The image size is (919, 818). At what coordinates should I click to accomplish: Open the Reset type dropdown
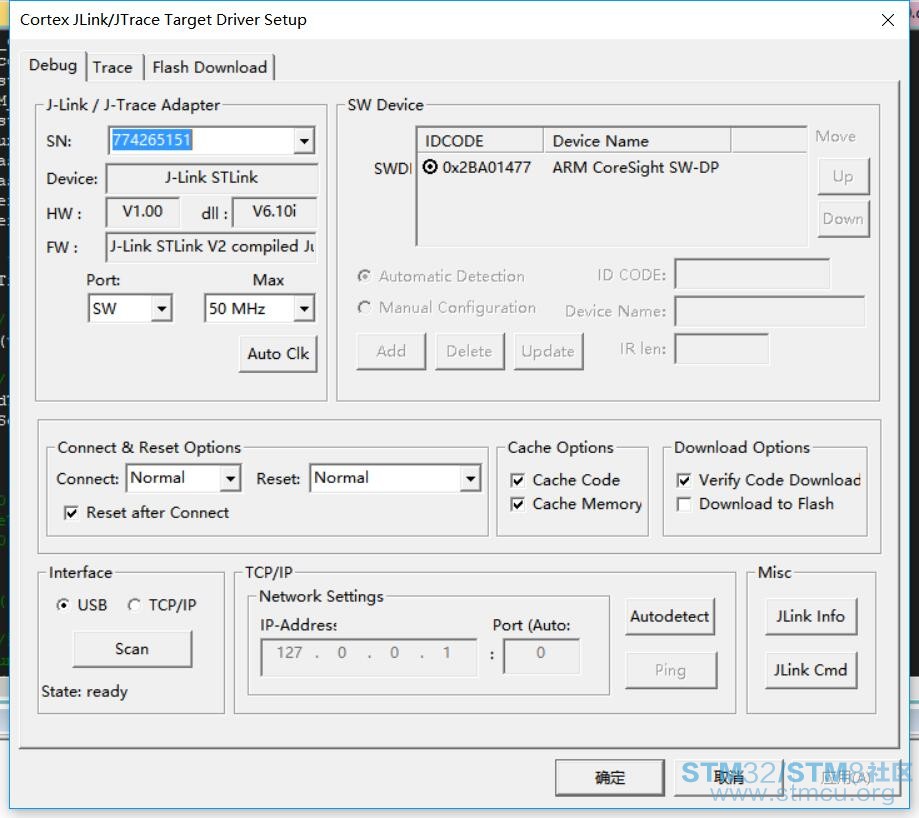point(470,479)
